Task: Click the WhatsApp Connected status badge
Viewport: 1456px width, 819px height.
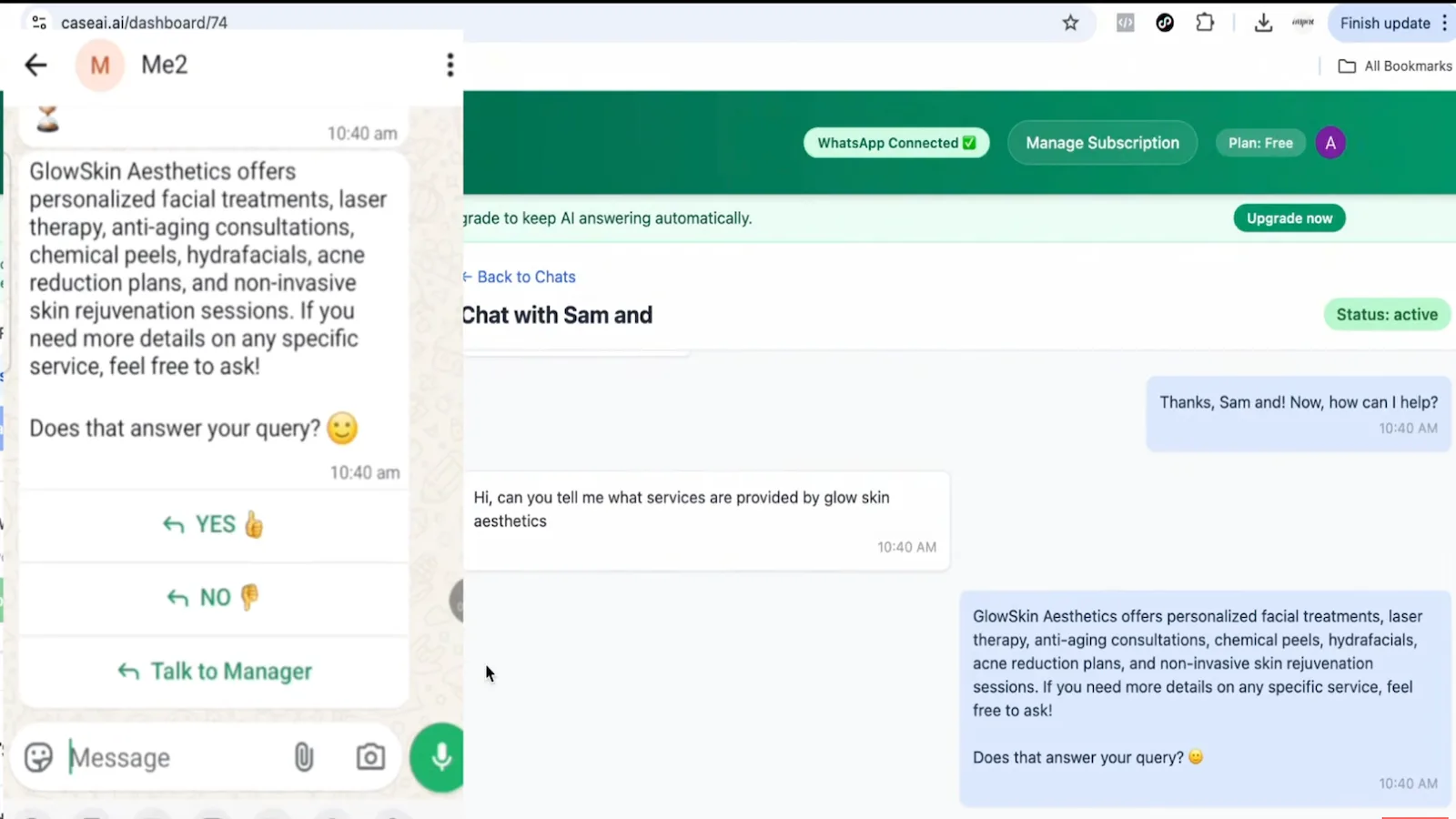Action: [x=896, y=143]
